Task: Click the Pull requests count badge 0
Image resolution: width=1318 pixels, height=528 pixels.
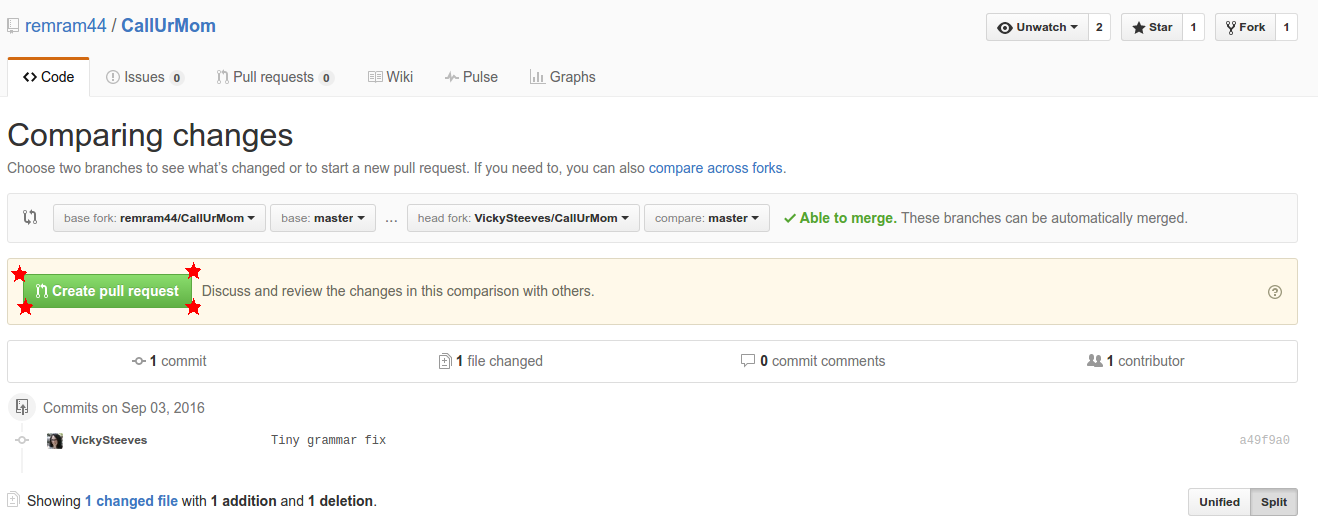Action: [x=326, y=78]
